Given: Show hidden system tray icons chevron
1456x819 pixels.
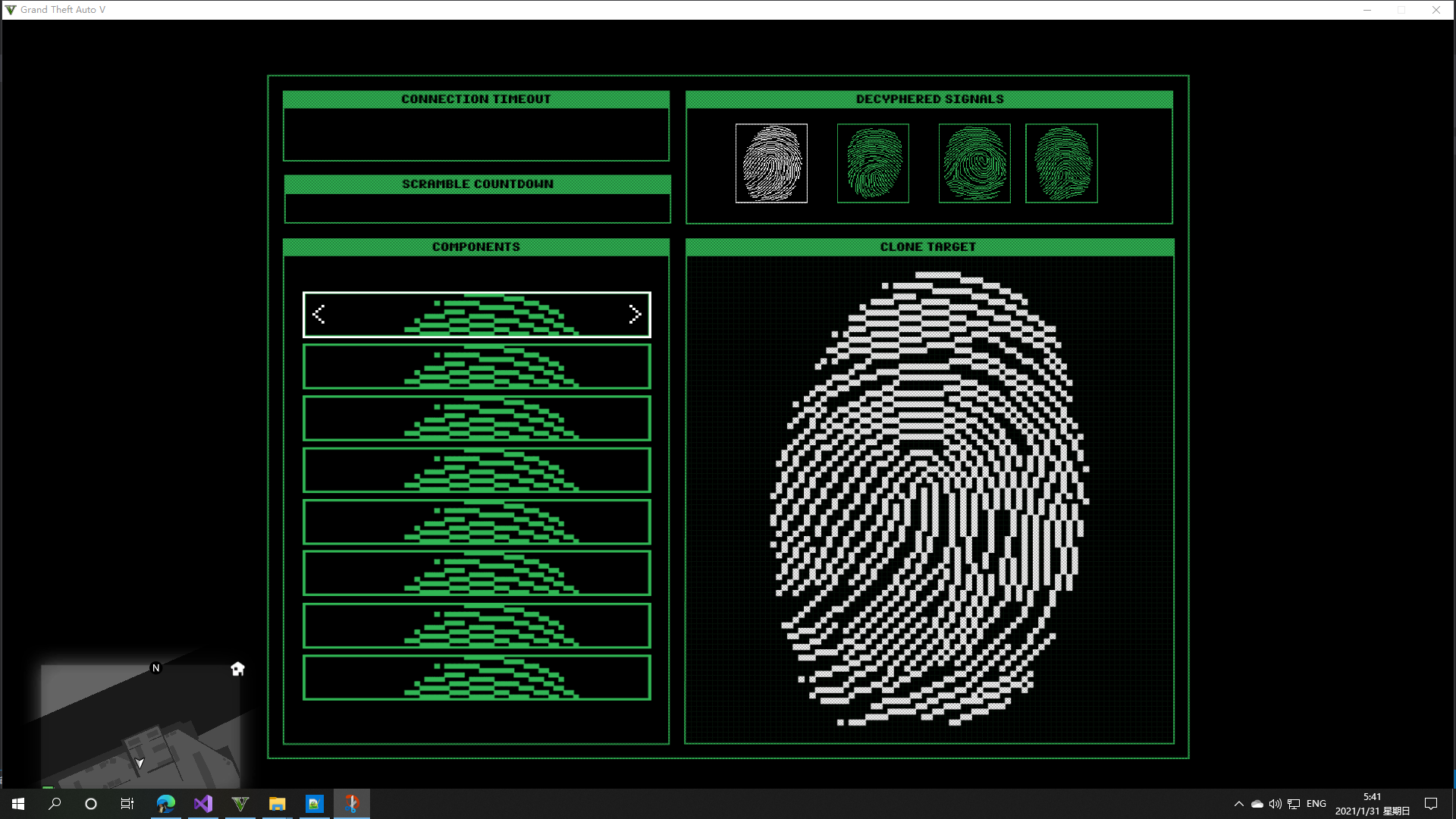Looking at the screenshot, I should click(1239, 804).
